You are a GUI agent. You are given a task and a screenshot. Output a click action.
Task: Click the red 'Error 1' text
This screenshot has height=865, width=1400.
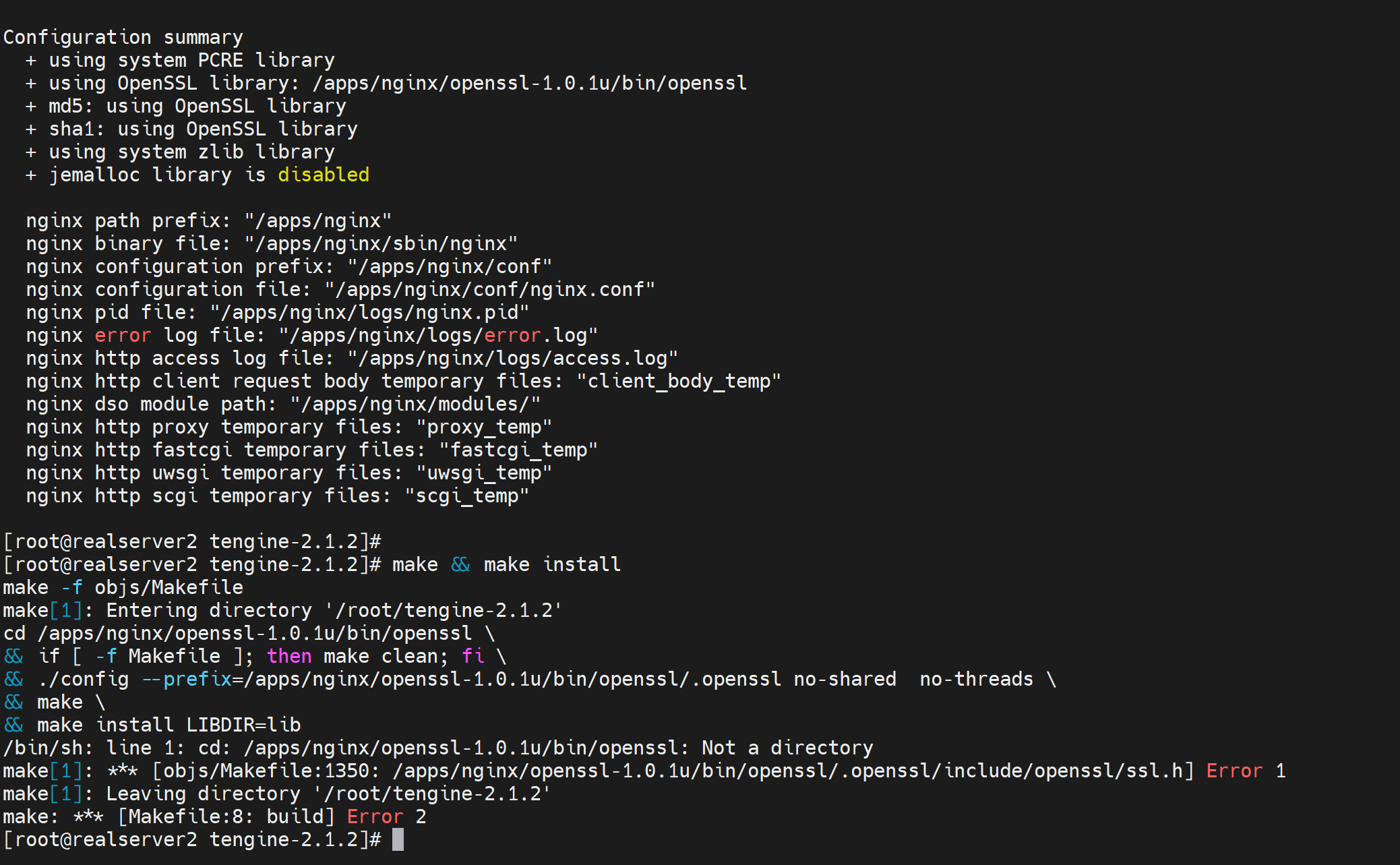(1245, 771)
